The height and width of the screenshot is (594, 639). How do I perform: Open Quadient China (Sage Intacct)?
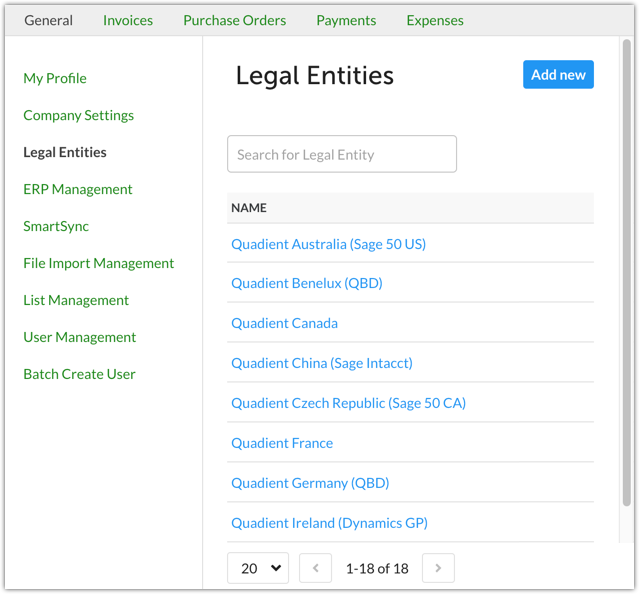[322, 363]
